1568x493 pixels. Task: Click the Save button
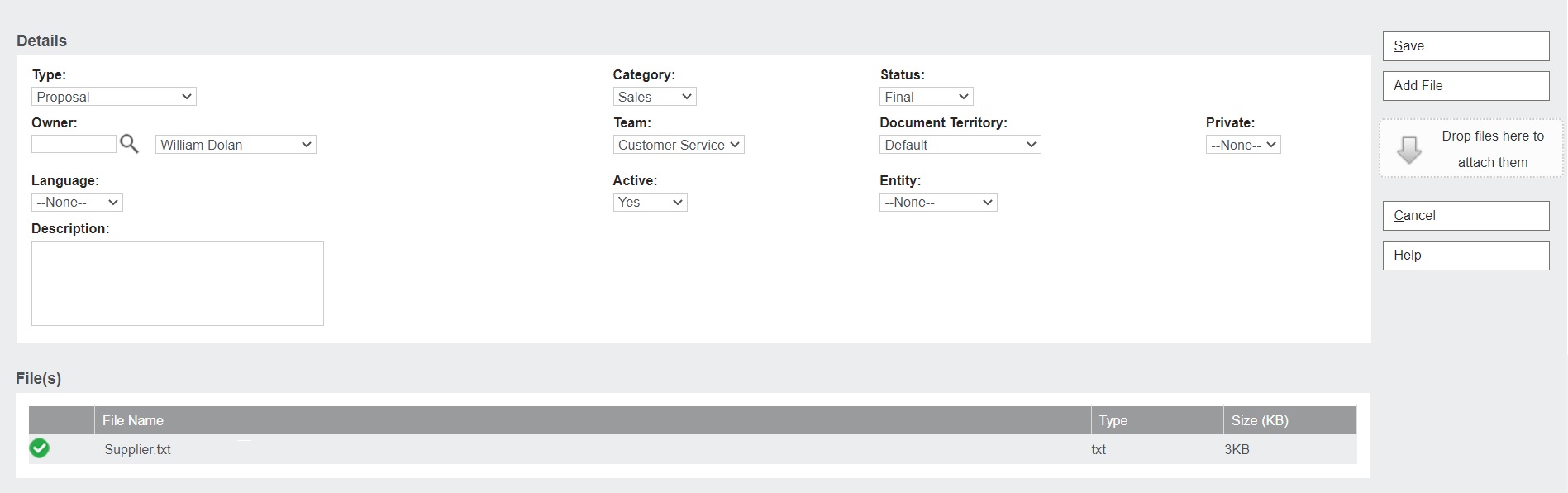coord(1465,46)
